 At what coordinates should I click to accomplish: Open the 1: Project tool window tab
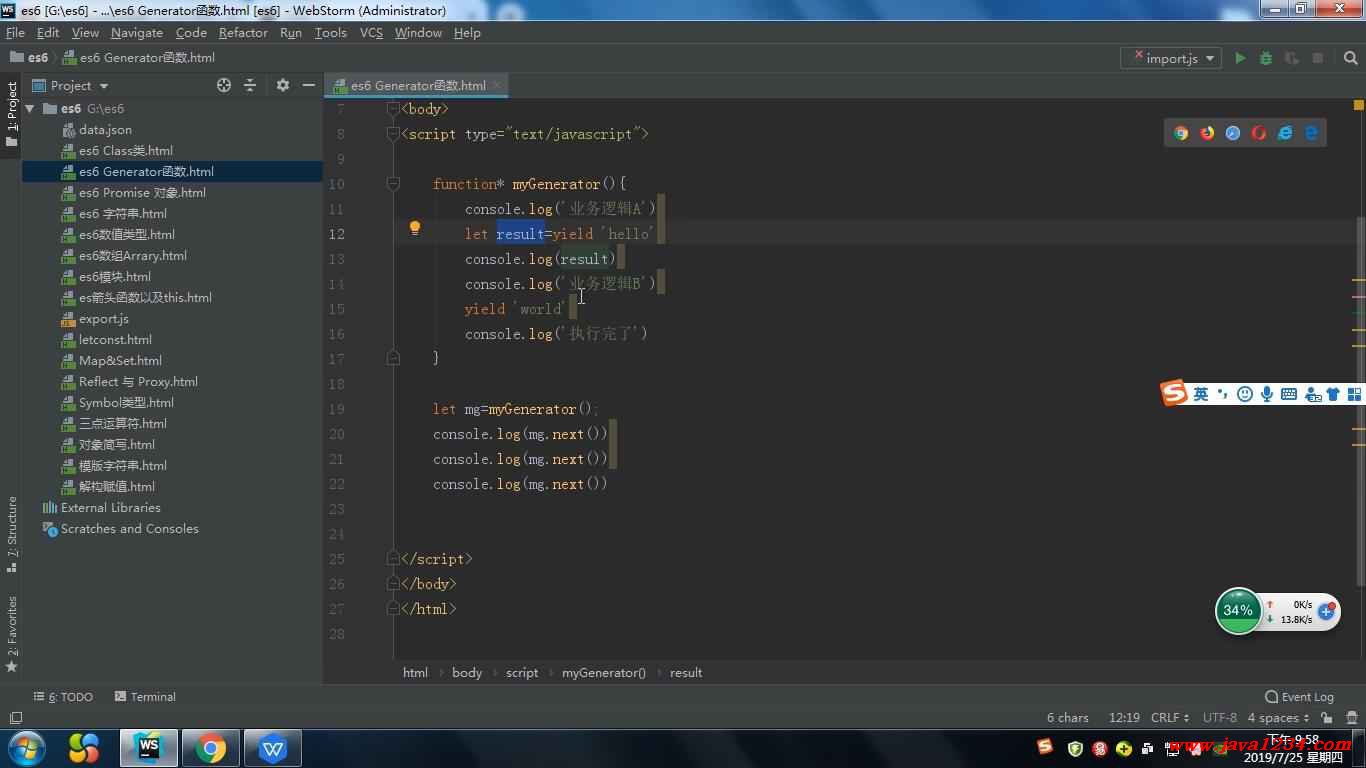[11, 114]
